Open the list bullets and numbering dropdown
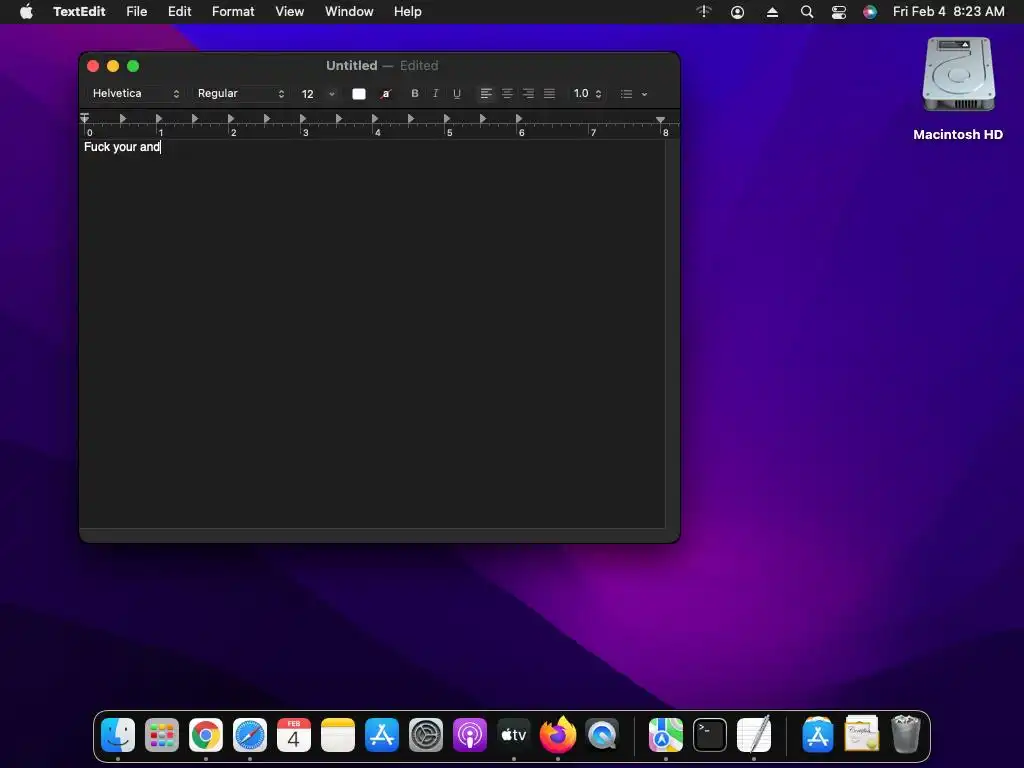Screen dimensions: 1024x768 pos(633,94)
